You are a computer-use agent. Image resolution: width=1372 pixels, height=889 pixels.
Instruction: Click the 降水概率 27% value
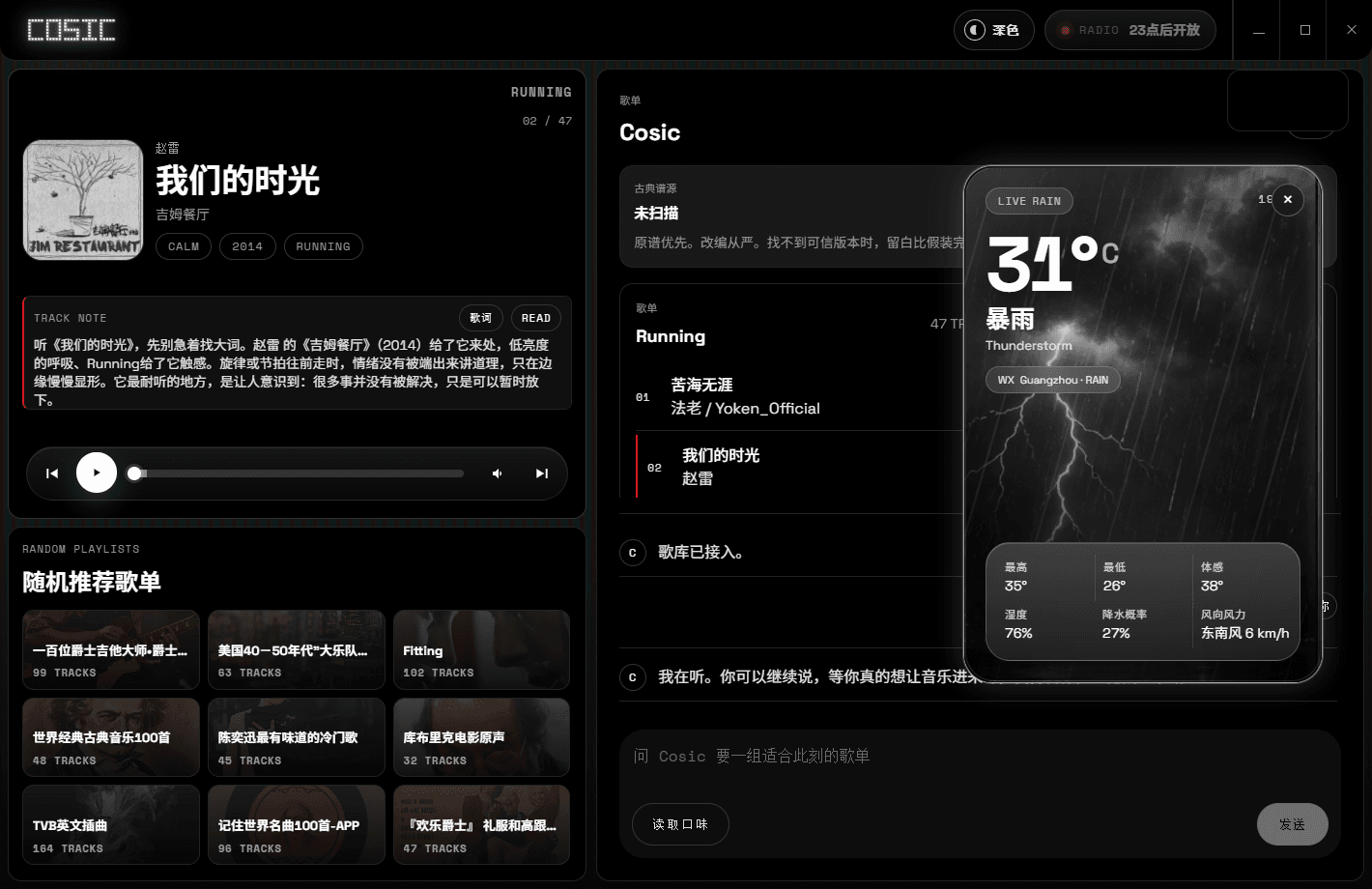tap(1116, 633)
